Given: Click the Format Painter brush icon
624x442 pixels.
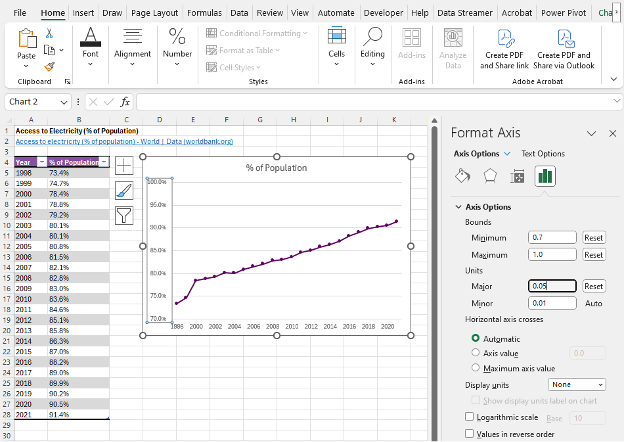Looking at the screenshot, I should click(49, 67).
